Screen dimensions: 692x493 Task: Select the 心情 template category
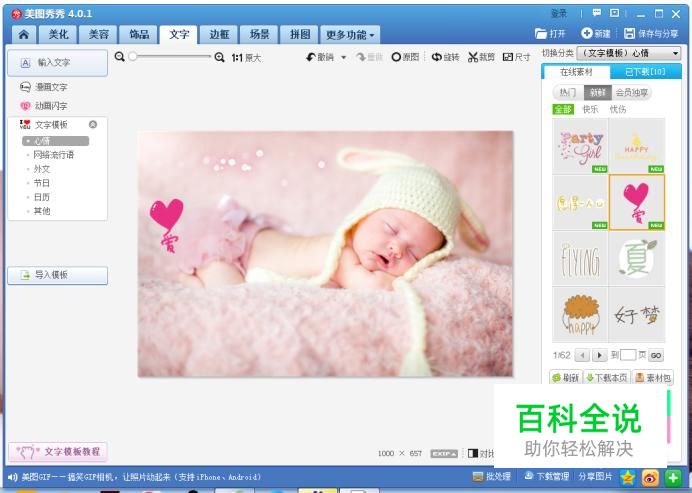(56, 141)
